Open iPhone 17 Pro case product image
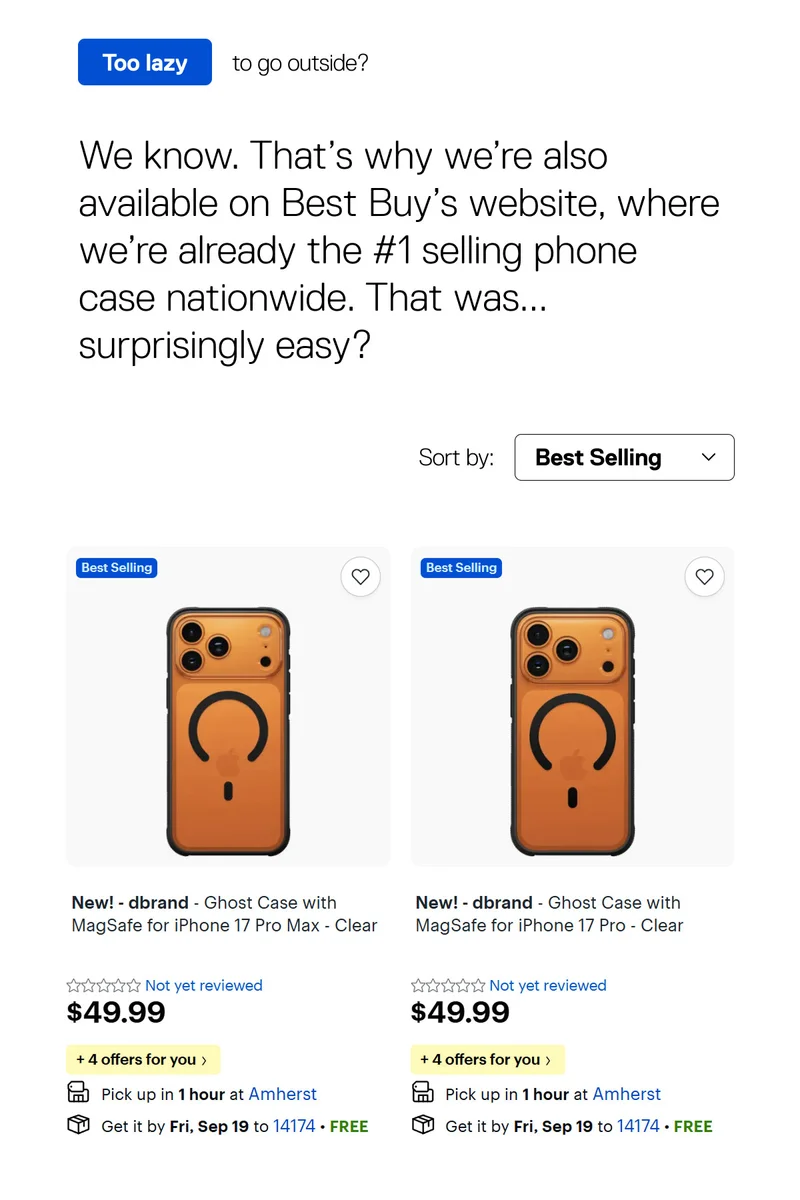The height and width of the screenshot is (1200, 800). (x=572, y=730)
